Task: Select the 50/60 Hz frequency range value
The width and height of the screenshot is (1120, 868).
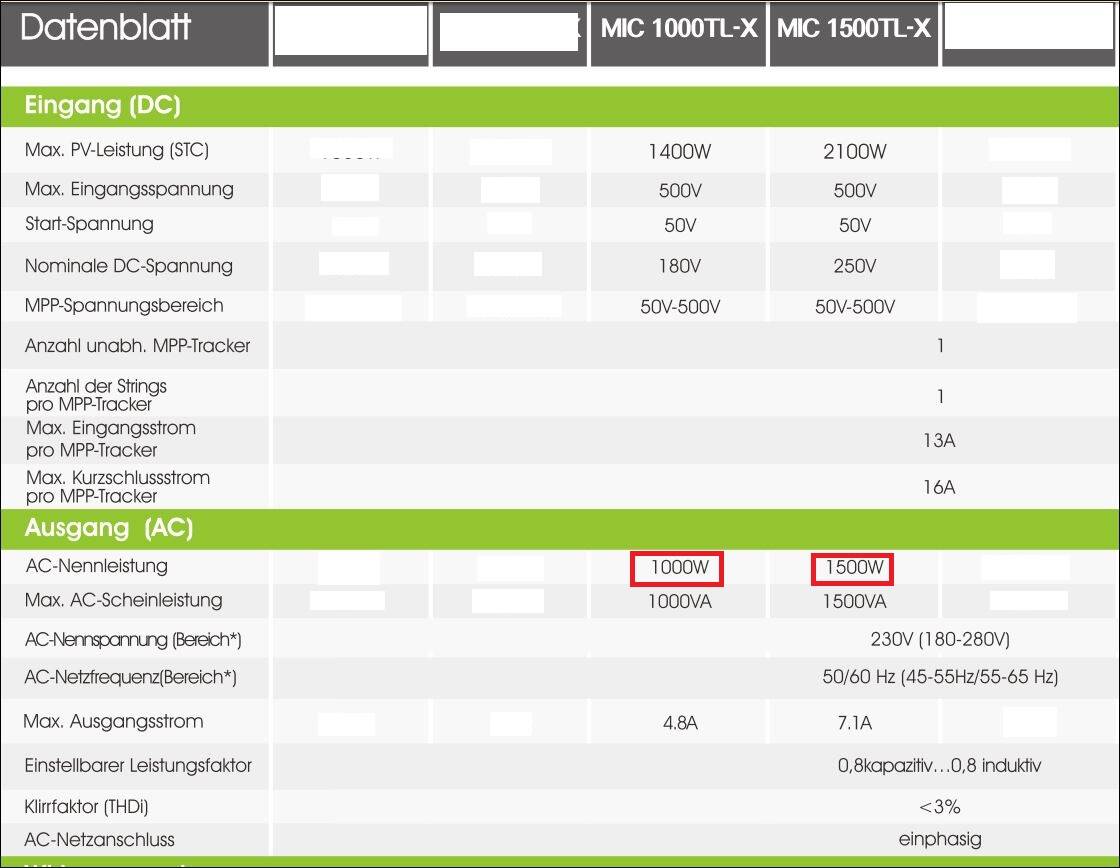Action: pyautogui.click(x=940, y=677)
